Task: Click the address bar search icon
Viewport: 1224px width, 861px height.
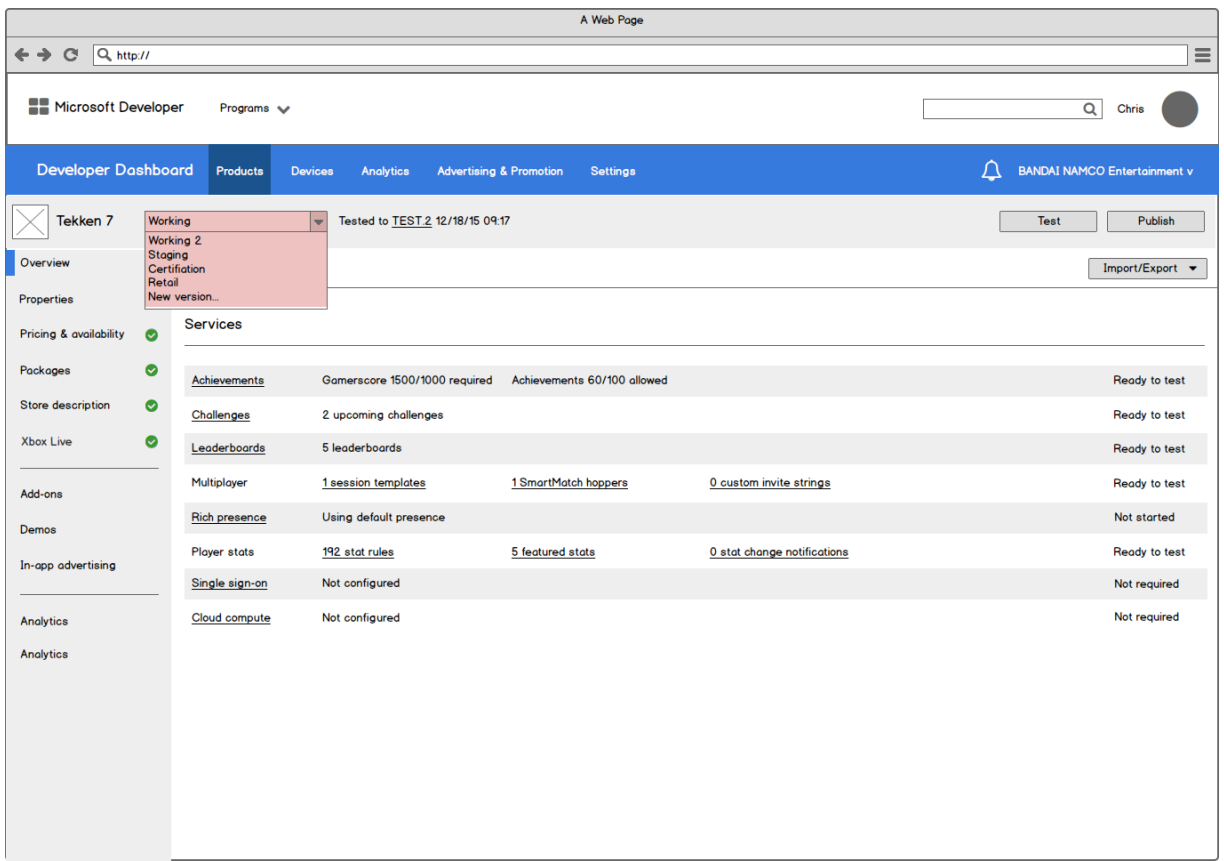Action: (104, 55)
